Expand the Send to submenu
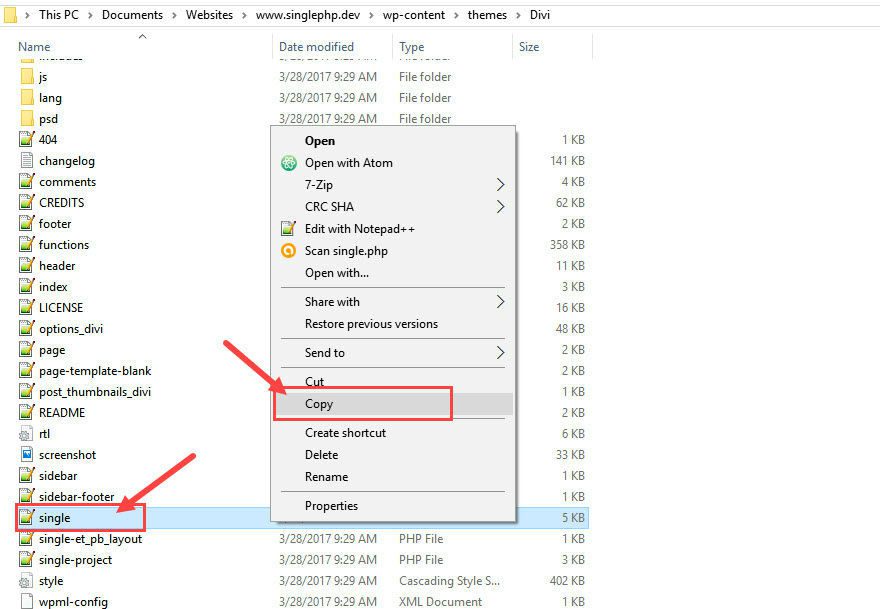880x609 pixels. coord(500,353)
